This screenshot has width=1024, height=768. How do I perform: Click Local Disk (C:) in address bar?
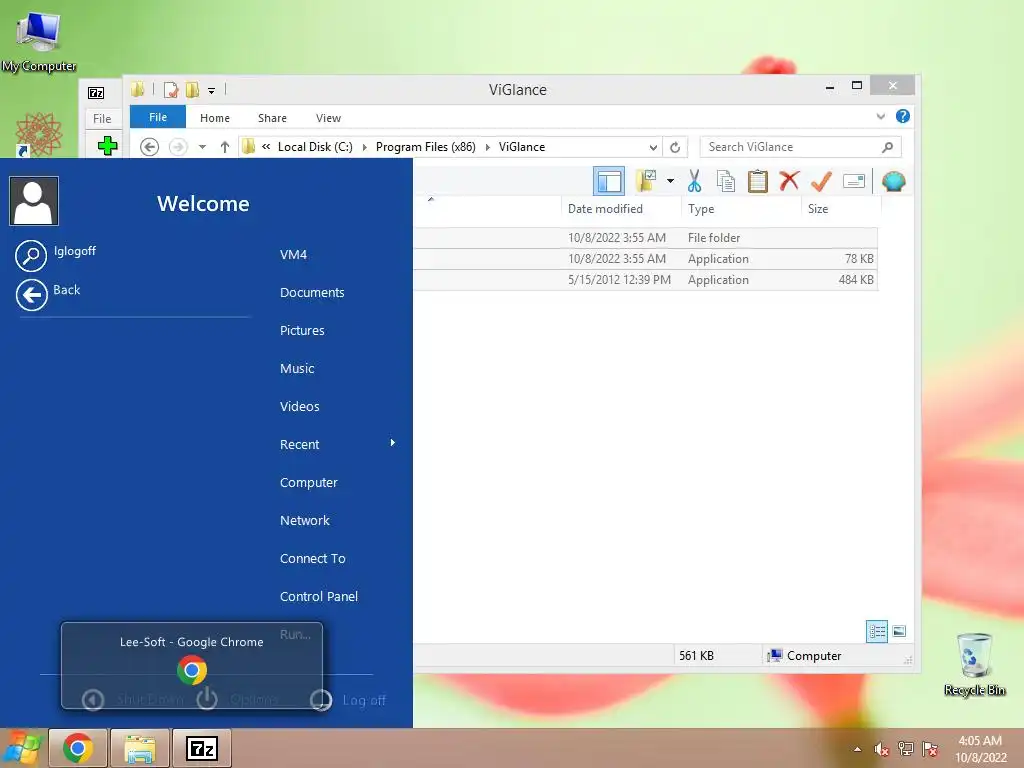(x=315, y=147)
